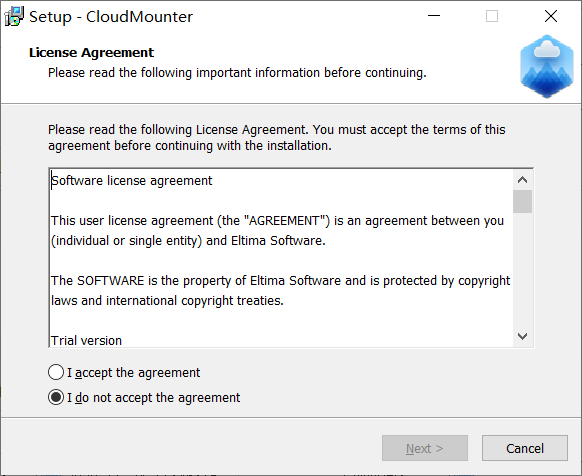The height and width of the screenshot is (476, 582).
Task: Click the "I accept the agreement" label text
Action: 133,372
